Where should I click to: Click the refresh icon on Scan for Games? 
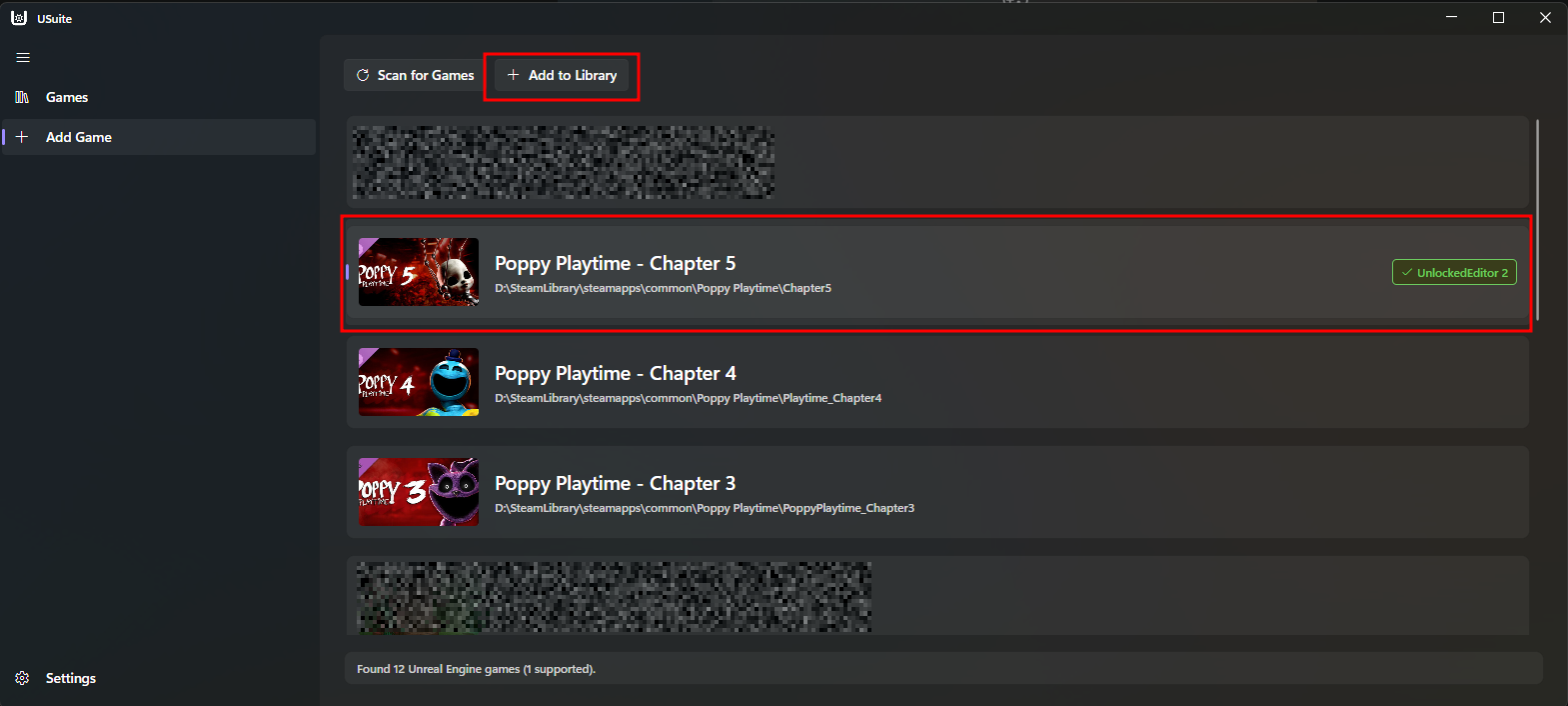click(x=363, y=75)
